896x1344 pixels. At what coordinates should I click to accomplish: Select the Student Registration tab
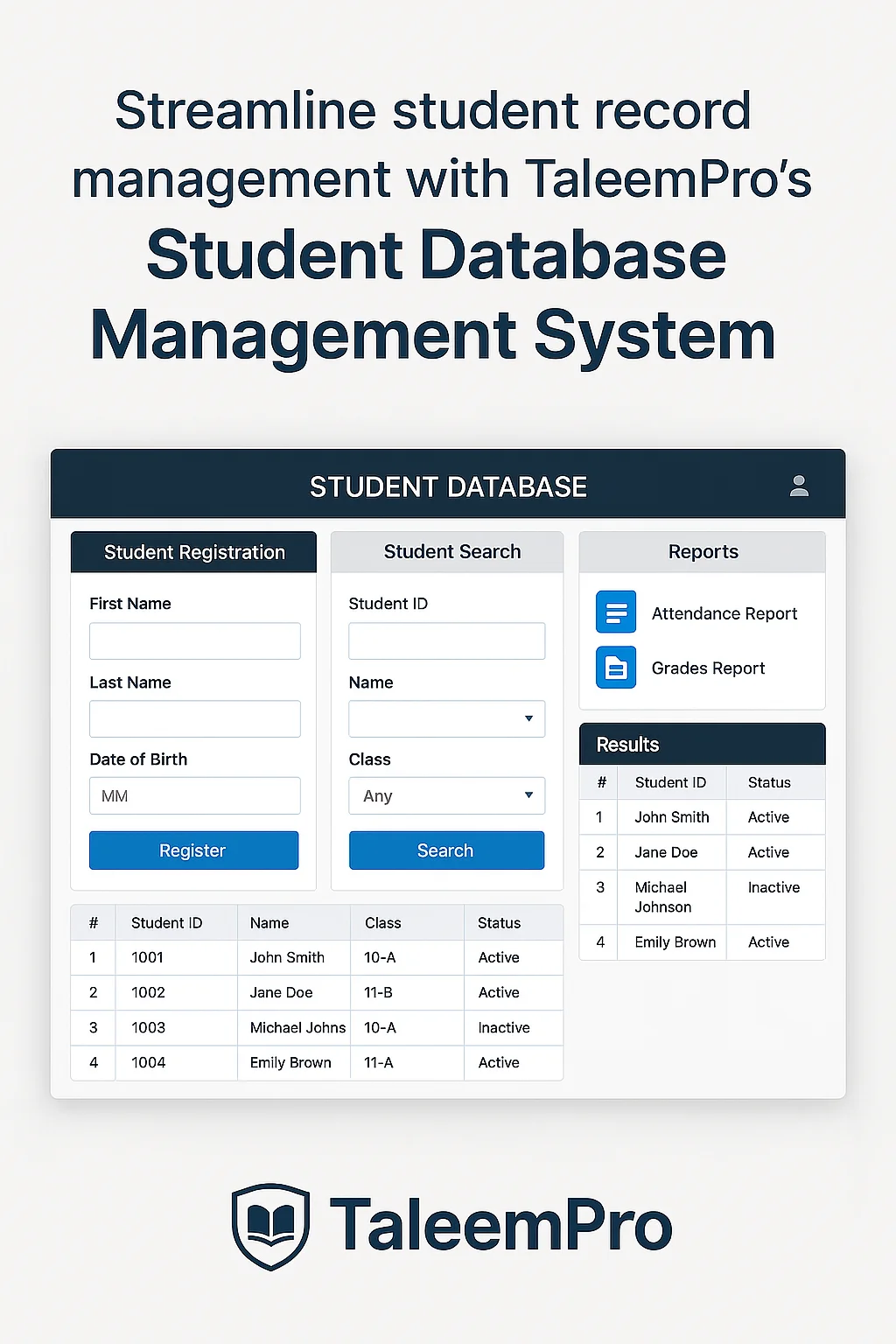[193, 552]
